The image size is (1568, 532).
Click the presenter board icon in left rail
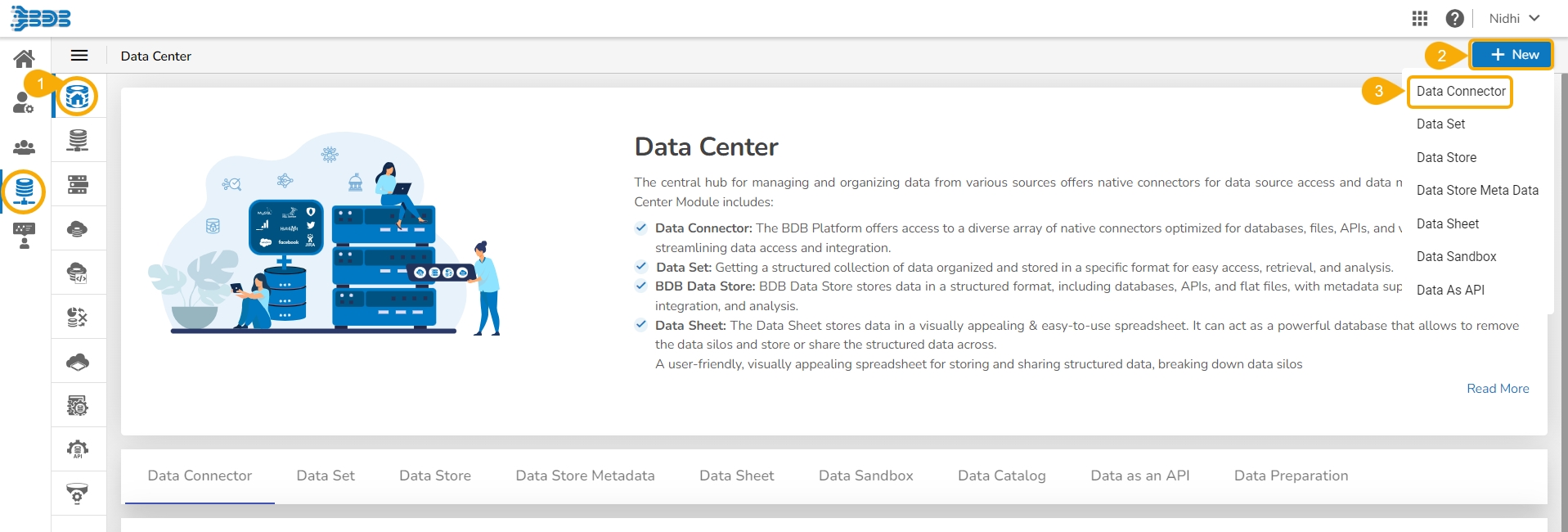[25, 235]
